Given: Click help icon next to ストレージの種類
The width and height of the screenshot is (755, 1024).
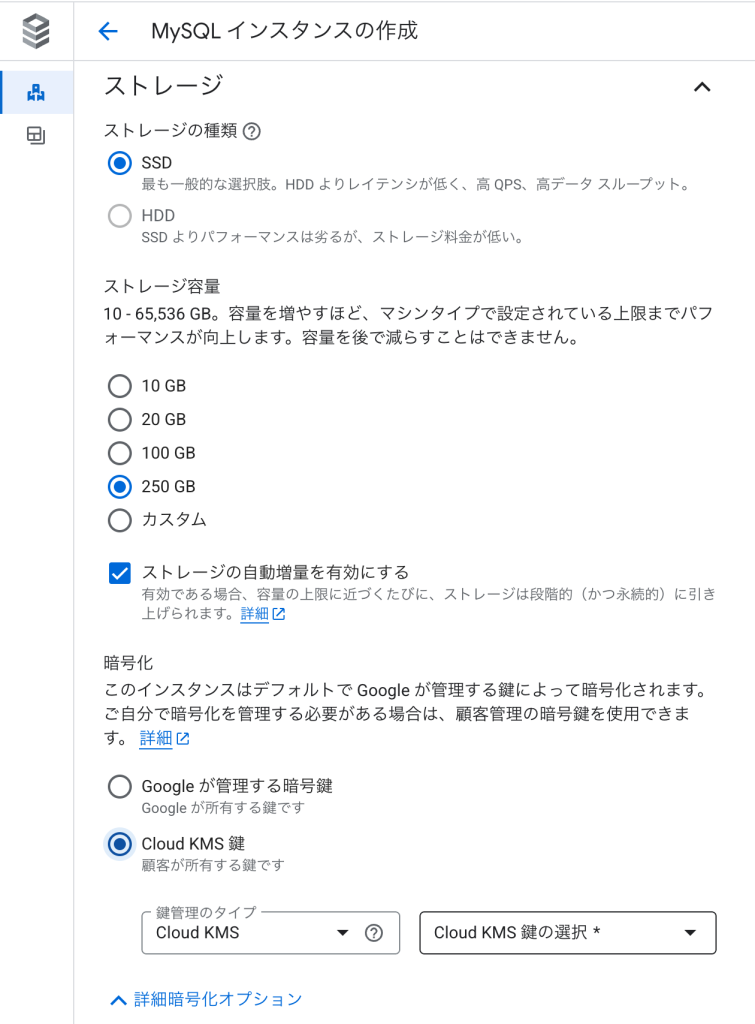Looking at the screenshot, I should tap(251, 131).
